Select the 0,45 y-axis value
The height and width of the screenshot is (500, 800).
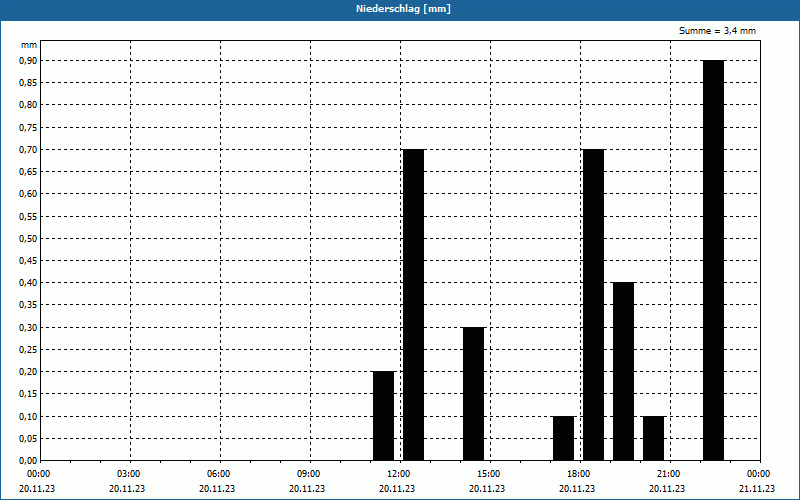point(28,261)
